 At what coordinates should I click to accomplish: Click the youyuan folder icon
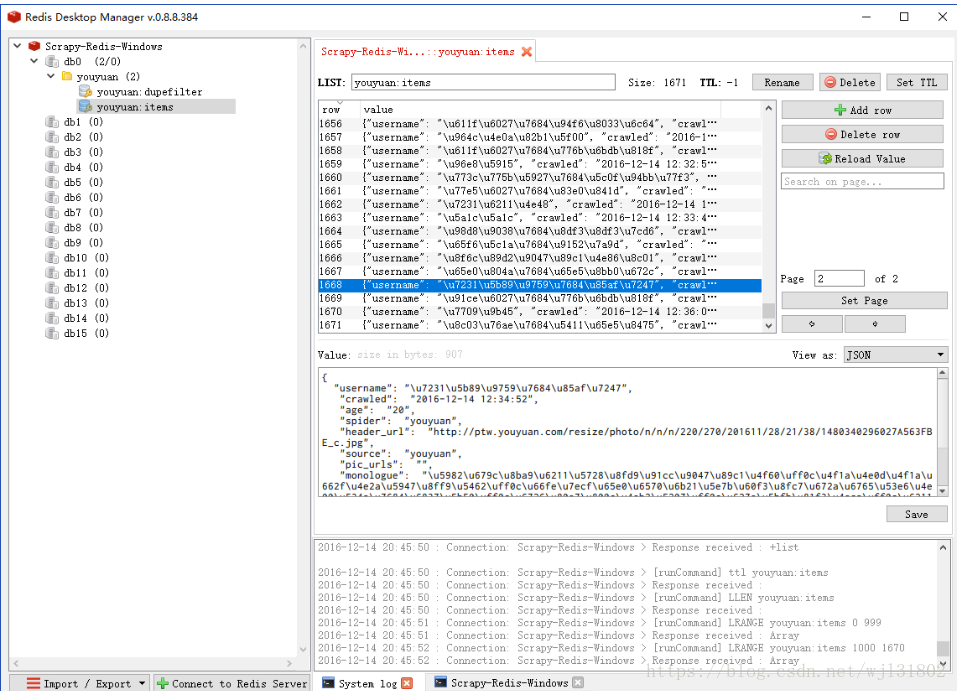tap(67, 76)
